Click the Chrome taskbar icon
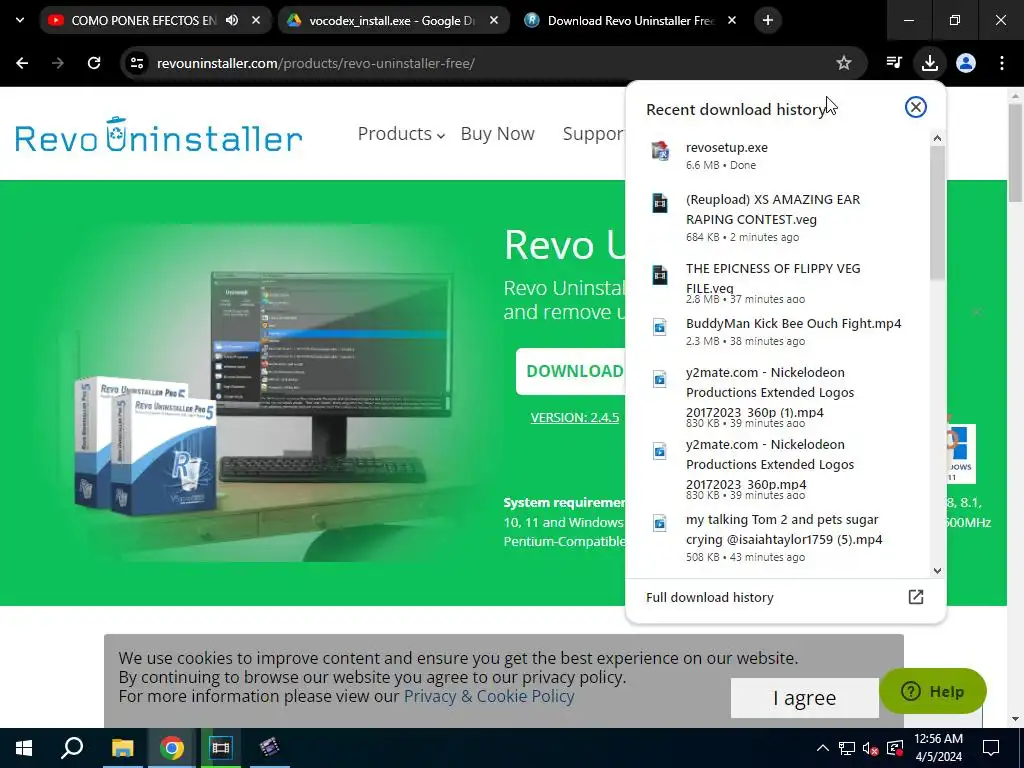 click(171, 748)
